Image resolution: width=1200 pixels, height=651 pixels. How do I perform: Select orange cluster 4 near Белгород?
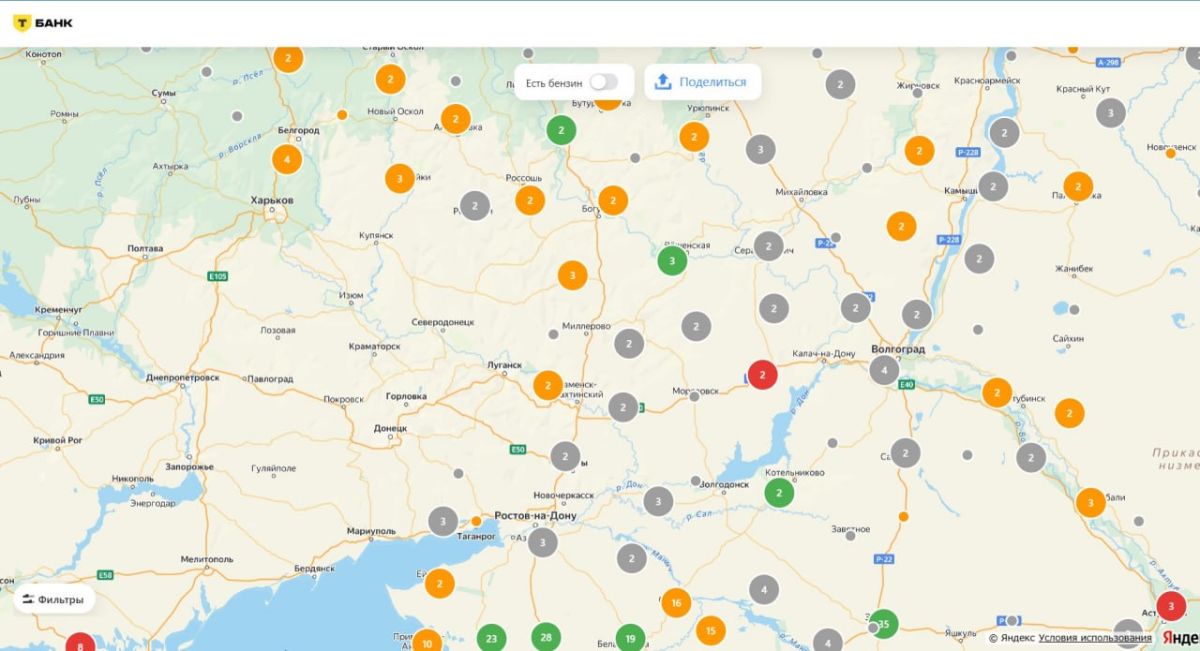click(x=287, y=159)
